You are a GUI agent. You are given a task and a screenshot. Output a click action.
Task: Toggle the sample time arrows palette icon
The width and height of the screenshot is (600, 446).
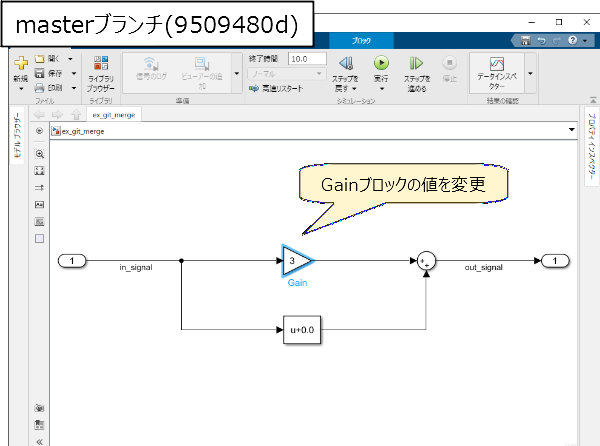39,188
